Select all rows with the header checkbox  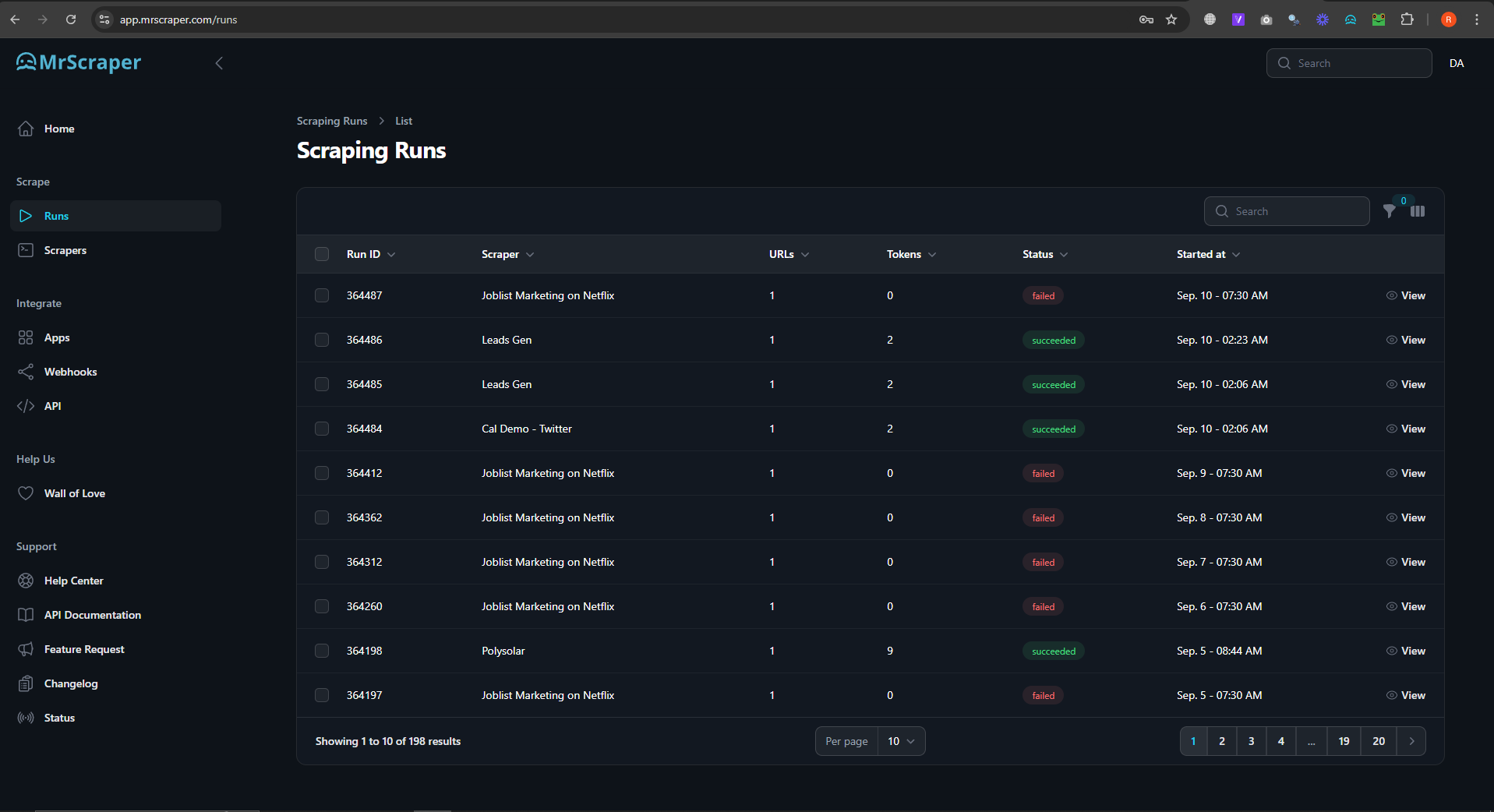pyautogui.click(x=322, y=254)
